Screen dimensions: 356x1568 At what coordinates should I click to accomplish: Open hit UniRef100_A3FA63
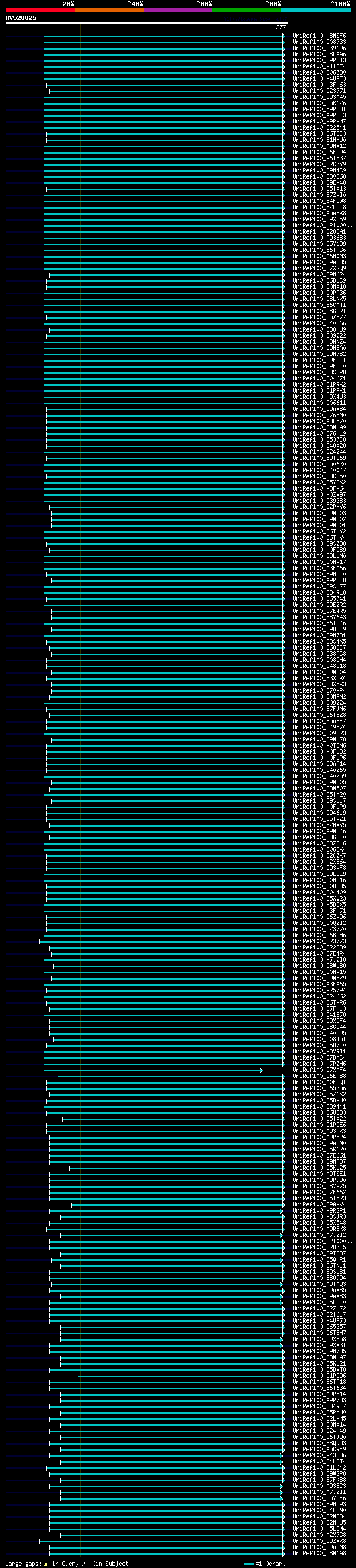click(x=319, y=85)
